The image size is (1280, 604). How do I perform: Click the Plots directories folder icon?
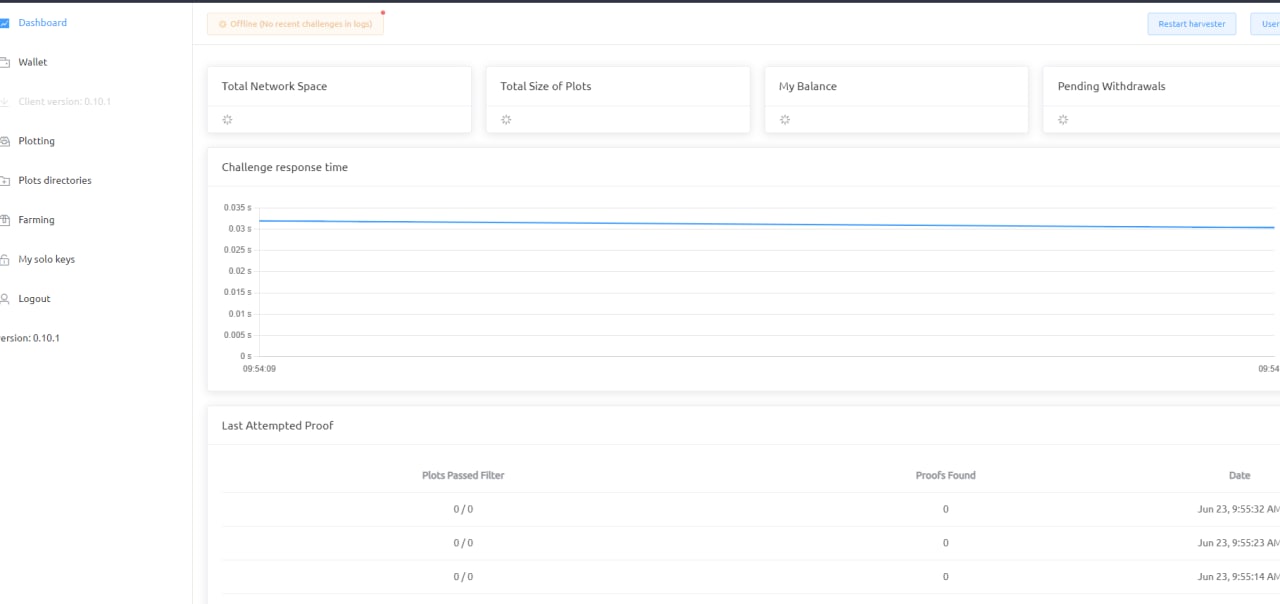tap(4, 181)
